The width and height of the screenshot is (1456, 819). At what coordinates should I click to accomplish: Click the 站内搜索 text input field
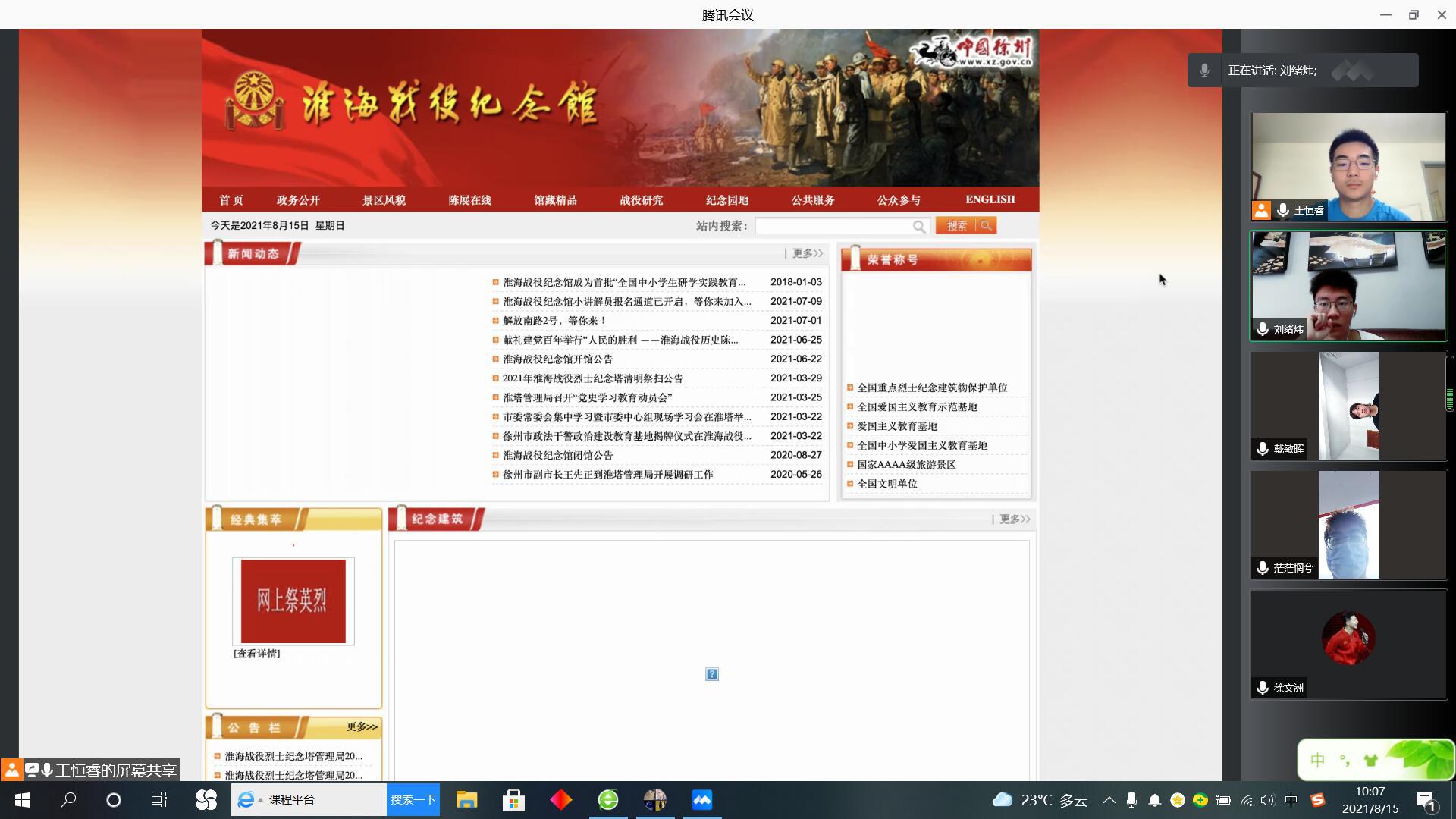833,226
